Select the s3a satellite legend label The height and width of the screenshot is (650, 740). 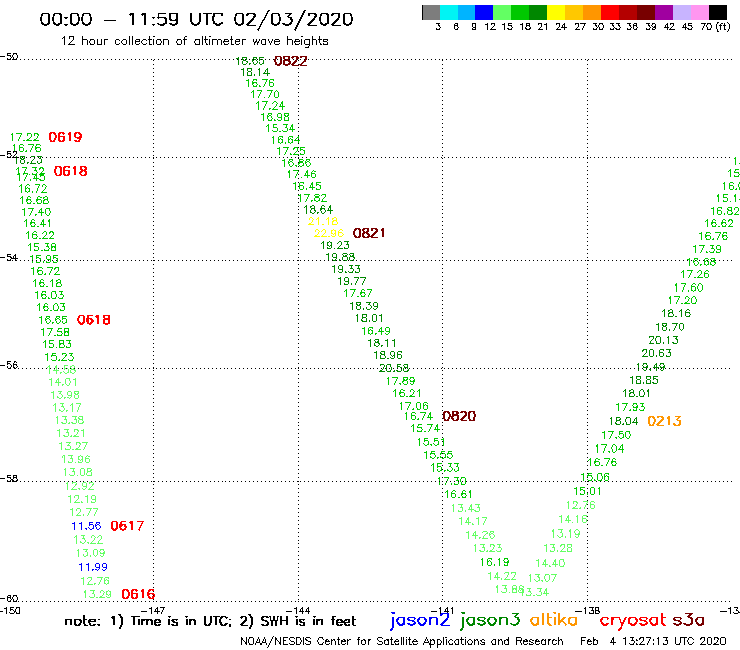[688, 620]
